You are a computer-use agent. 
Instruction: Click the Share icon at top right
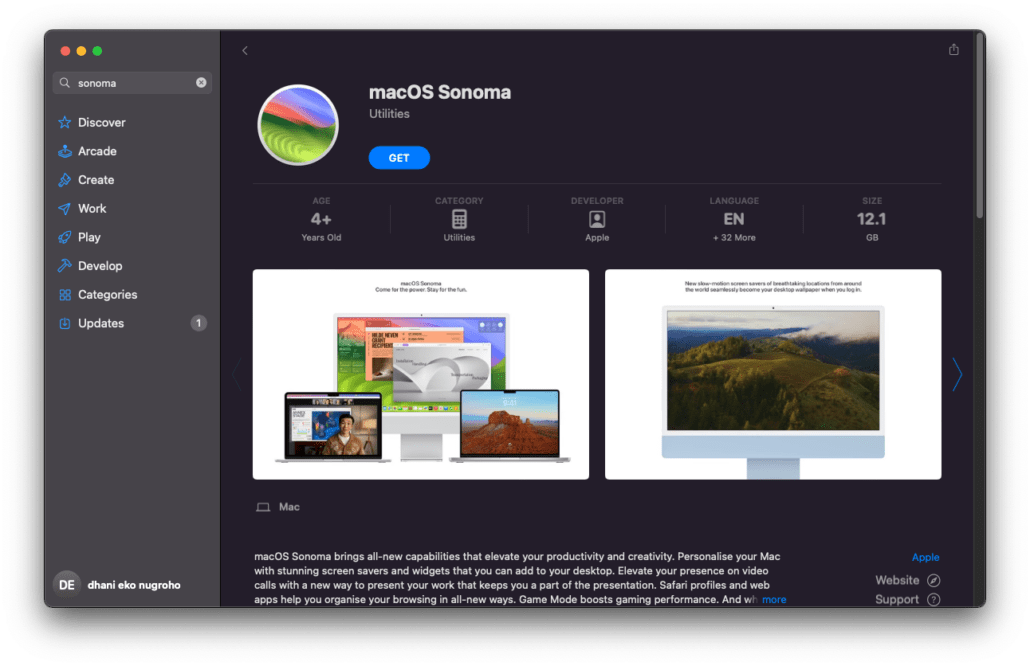pos(953,50)
